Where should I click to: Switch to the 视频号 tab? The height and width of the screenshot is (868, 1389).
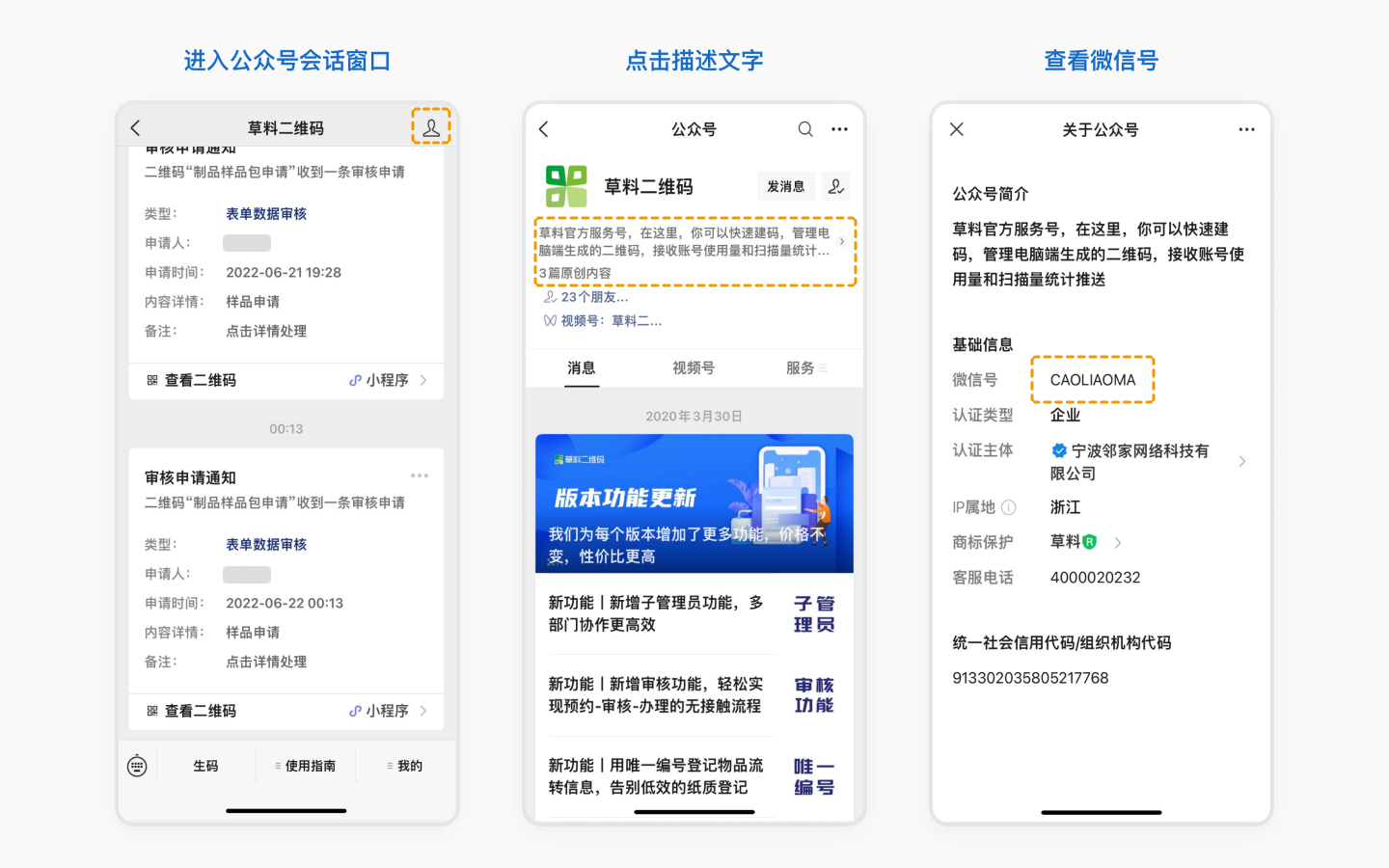pos(694,367)
